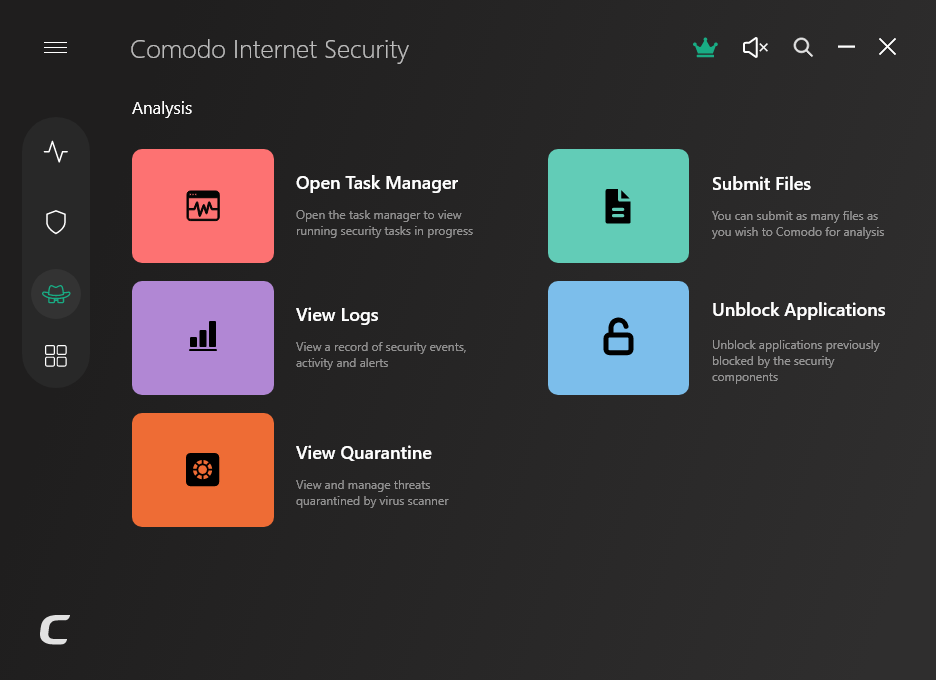
Task: Select the Unblock Applications title
Action: [798, 310]
